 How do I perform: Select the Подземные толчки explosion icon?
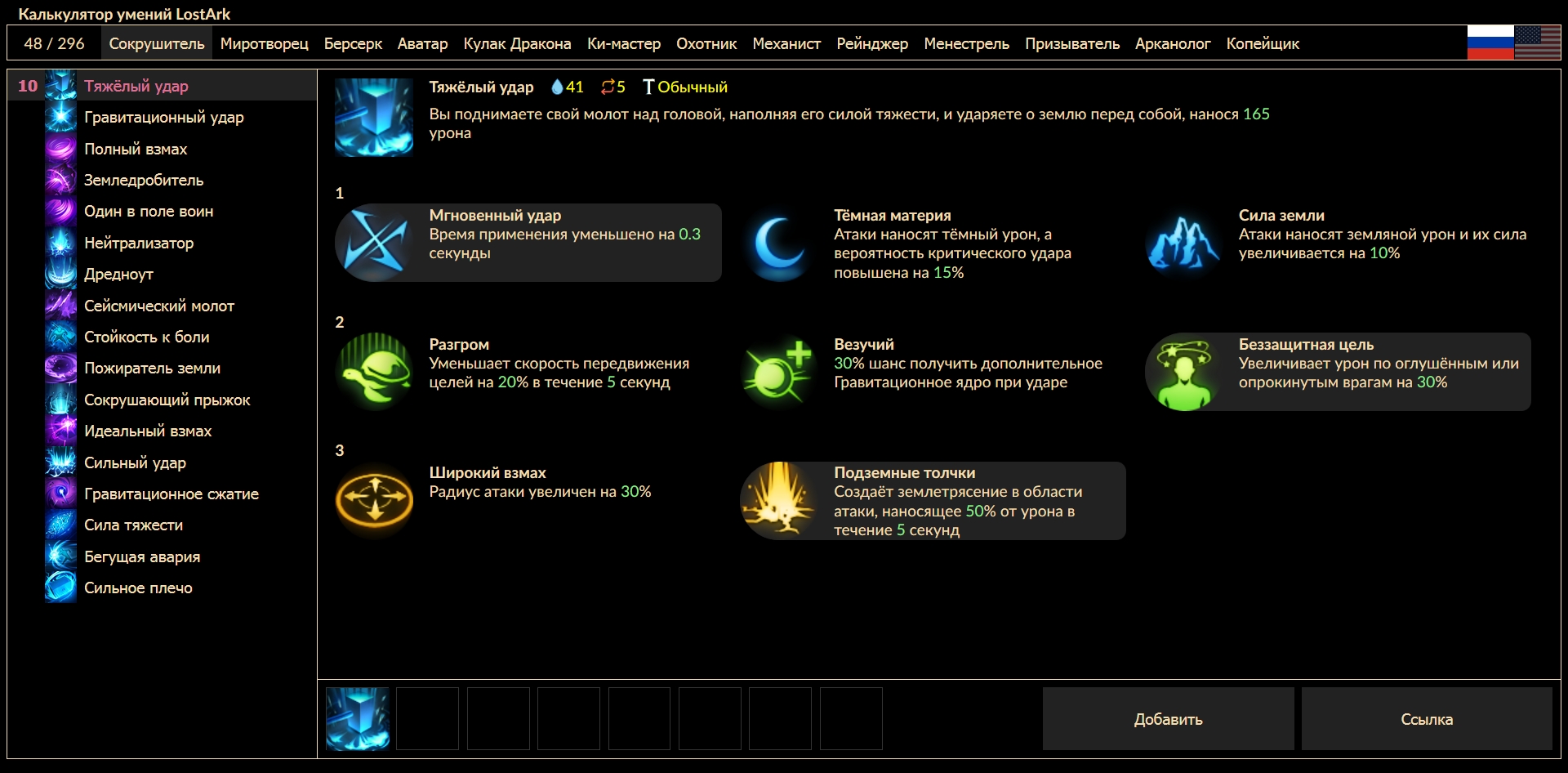click(779, 500)
